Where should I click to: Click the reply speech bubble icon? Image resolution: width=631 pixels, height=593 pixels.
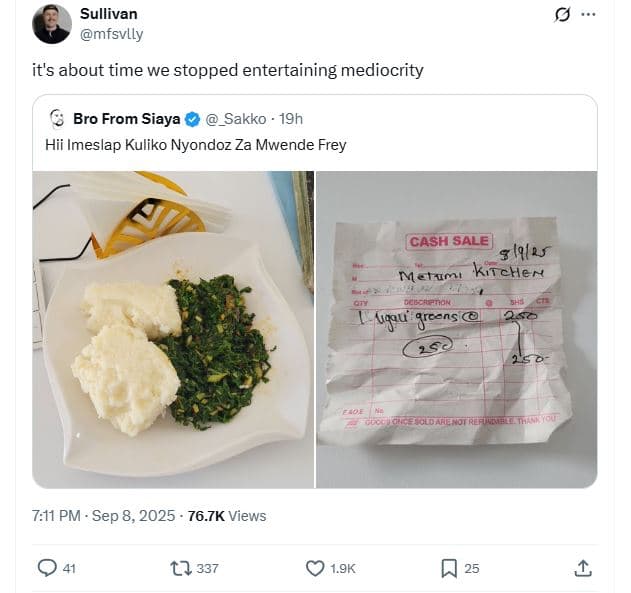click(47, 568)
